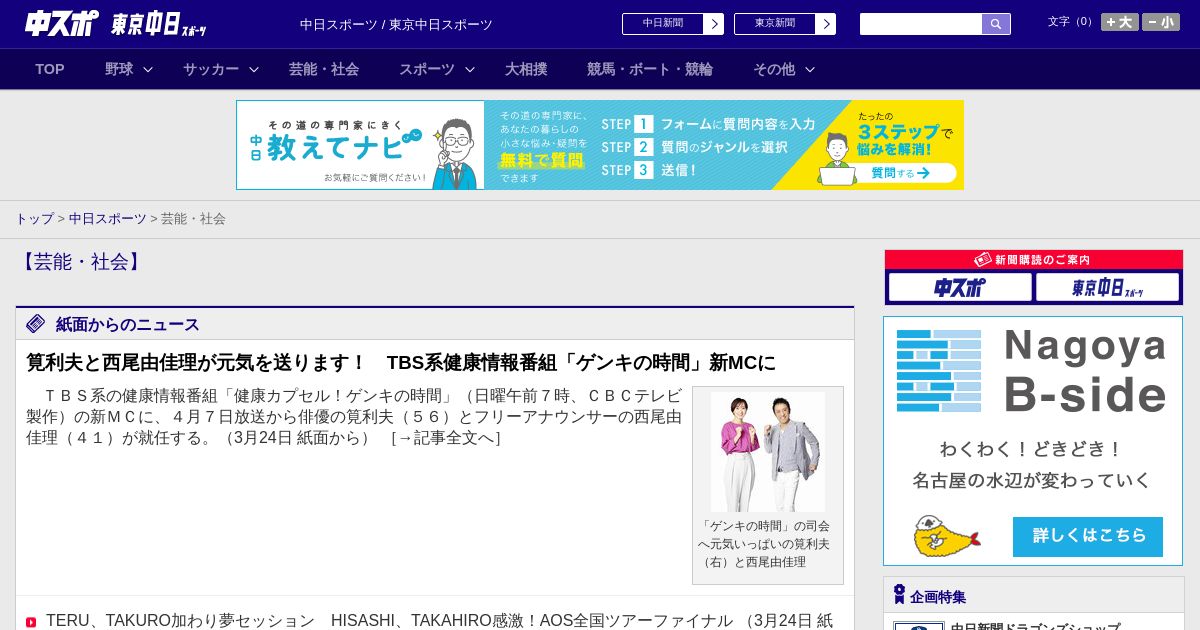Viewport: 1200px width, 630px height.
Task: Open the スポーツ navigation menu
Action: [427, 69]
